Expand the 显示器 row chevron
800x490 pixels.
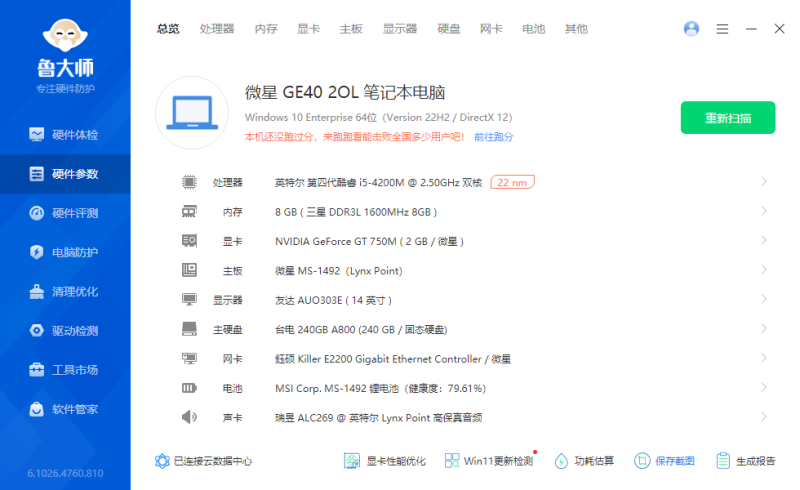(764, 299)
